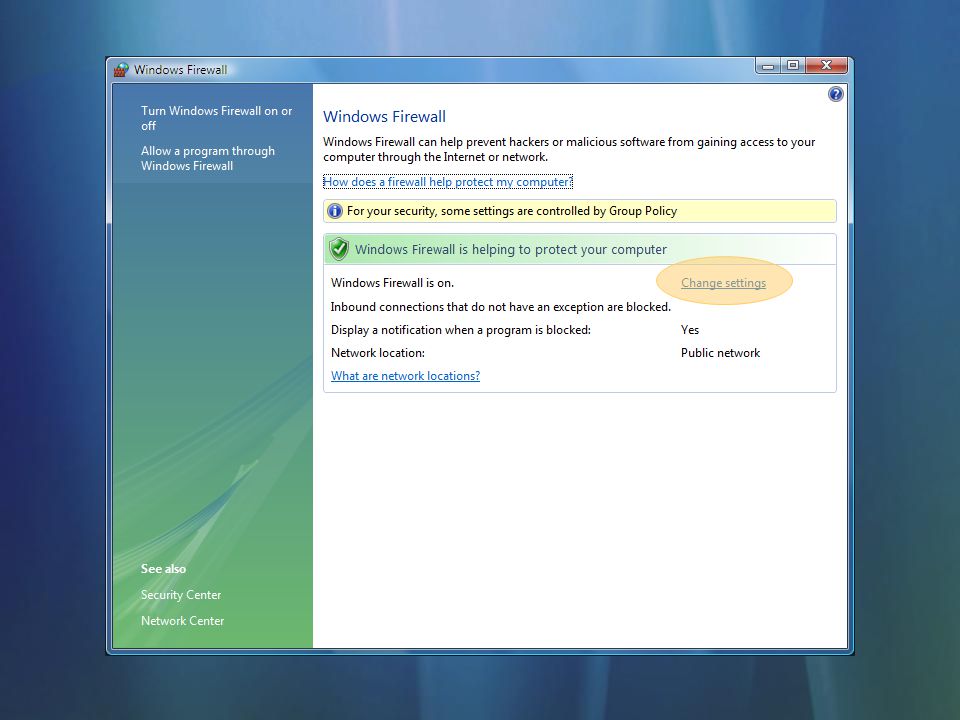960x720 pixels.
Task: Click the firewall description paragraph
Action: tap(569, 149)
